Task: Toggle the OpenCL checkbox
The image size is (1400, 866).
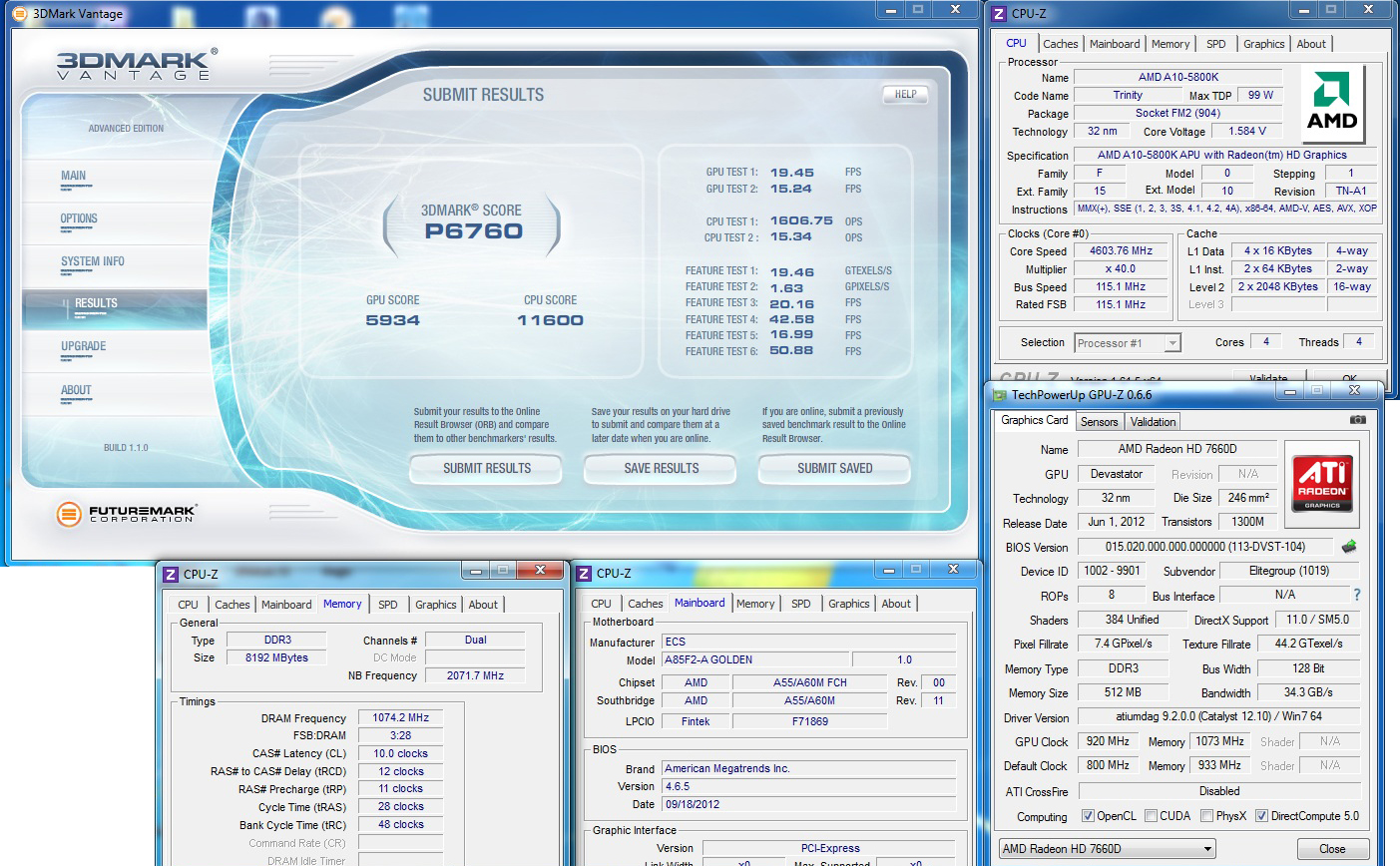Action: coord(1088,816)
